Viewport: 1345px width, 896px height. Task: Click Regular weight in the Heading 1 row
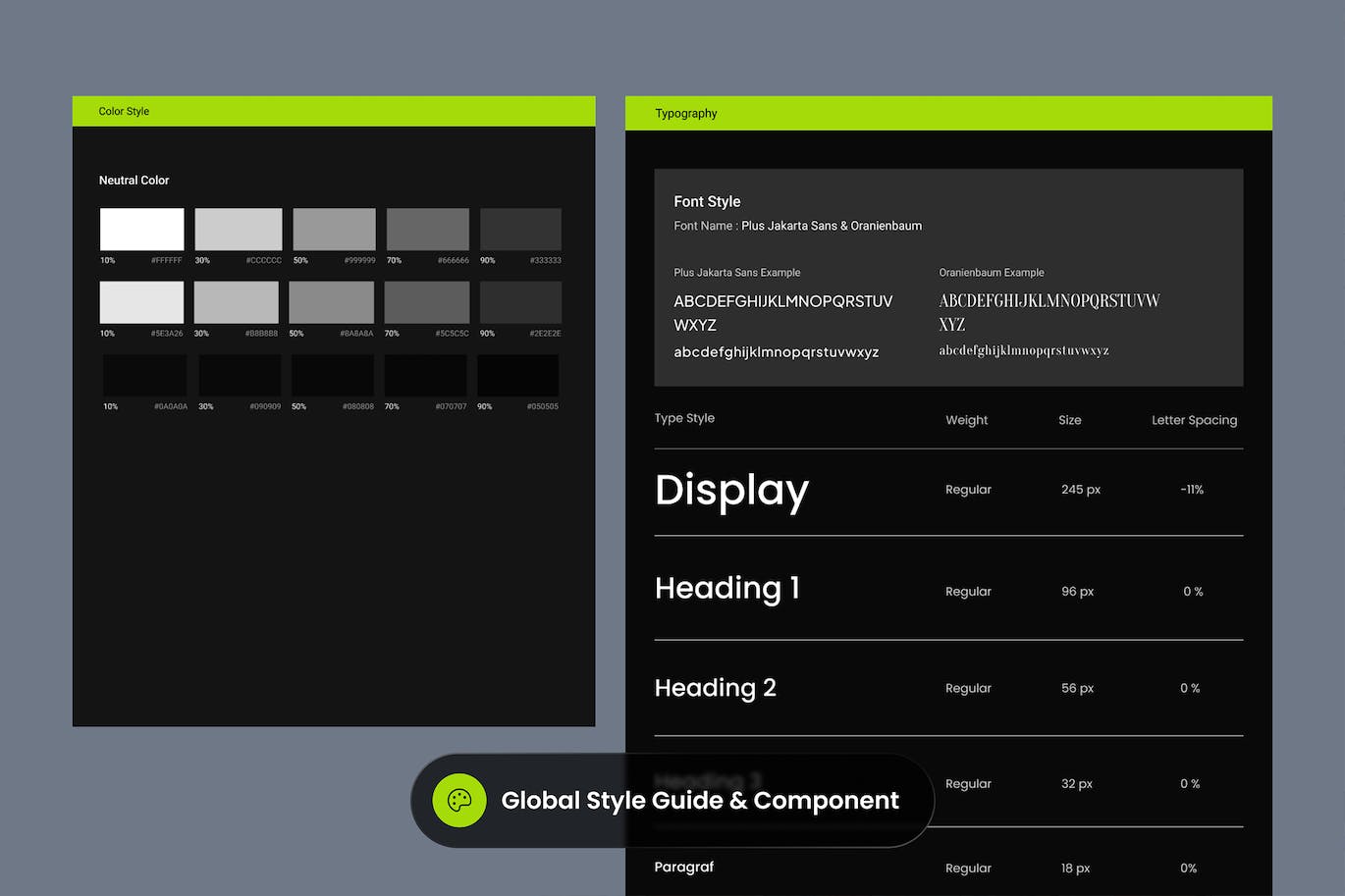point(968,592)
